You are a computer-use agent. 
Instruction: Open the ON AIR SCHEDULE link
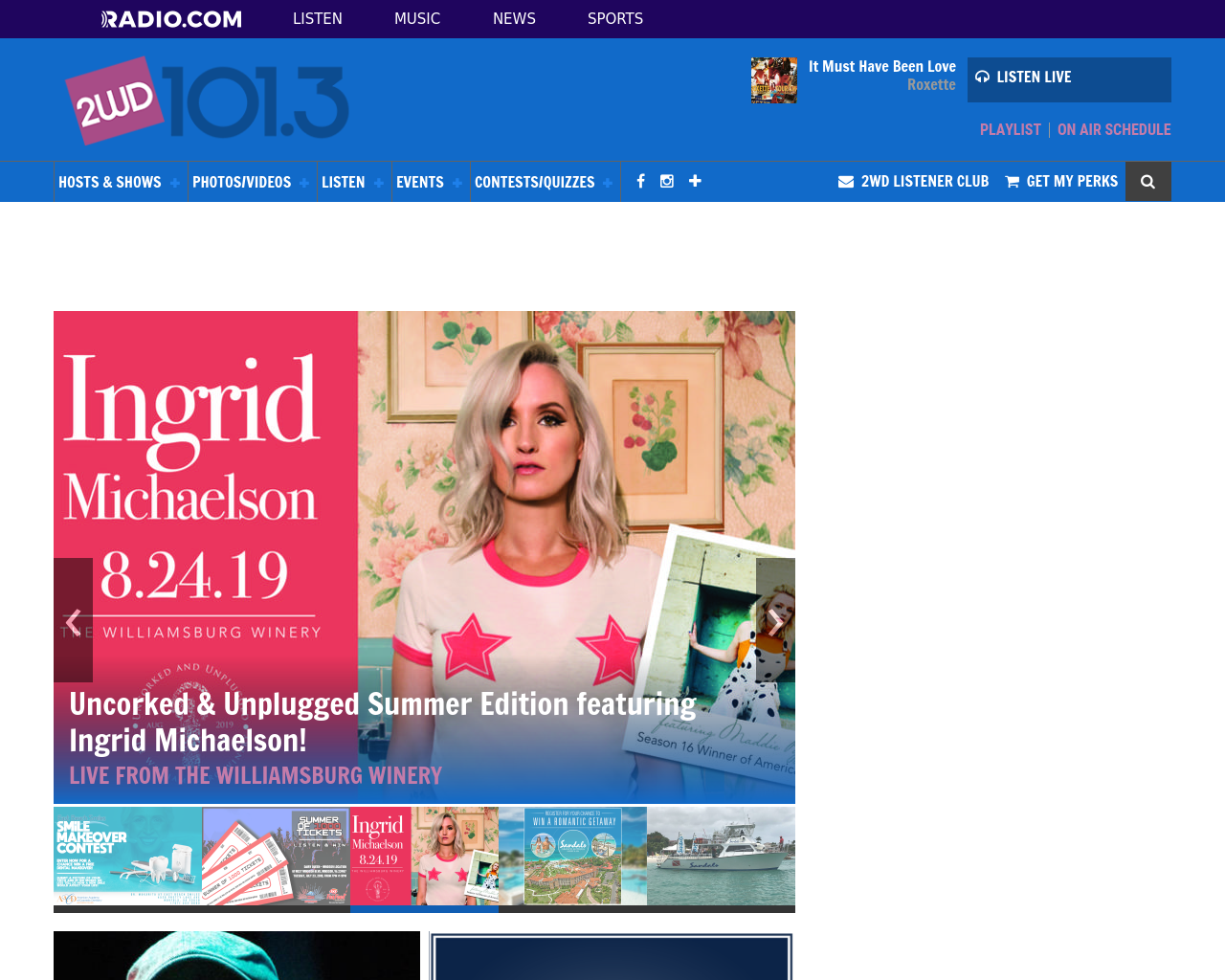pos(1114,127)
